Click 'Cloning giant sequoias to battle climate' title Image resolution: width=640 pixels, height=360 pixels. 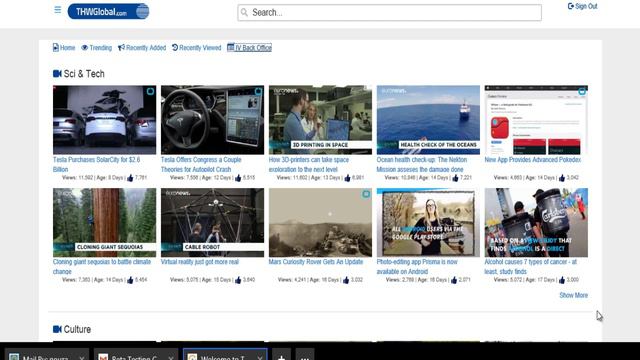coord(102,267)
